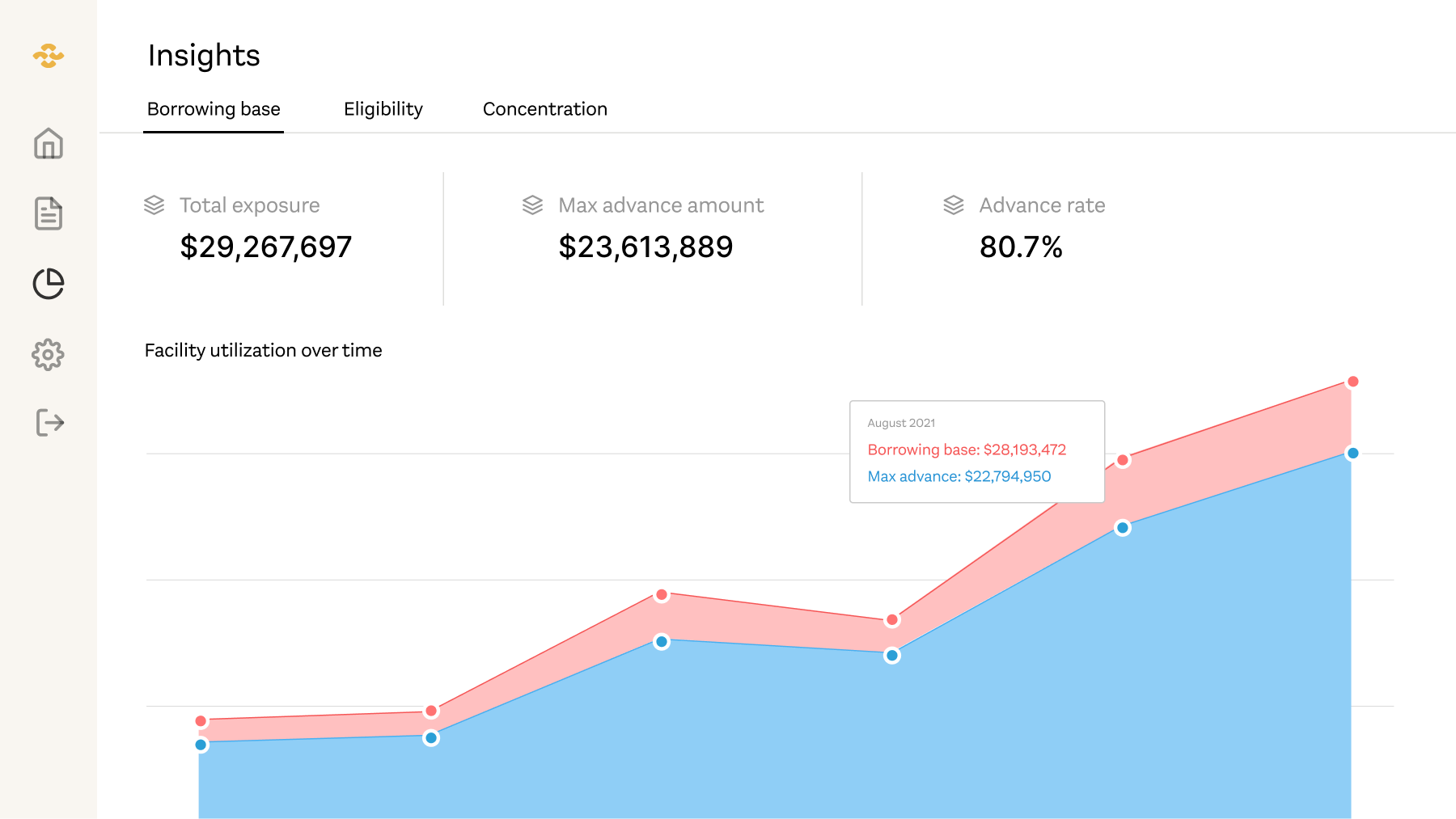Click the Max advance amount layers icon
The image size is (1456, 819).
pos(532,205)
